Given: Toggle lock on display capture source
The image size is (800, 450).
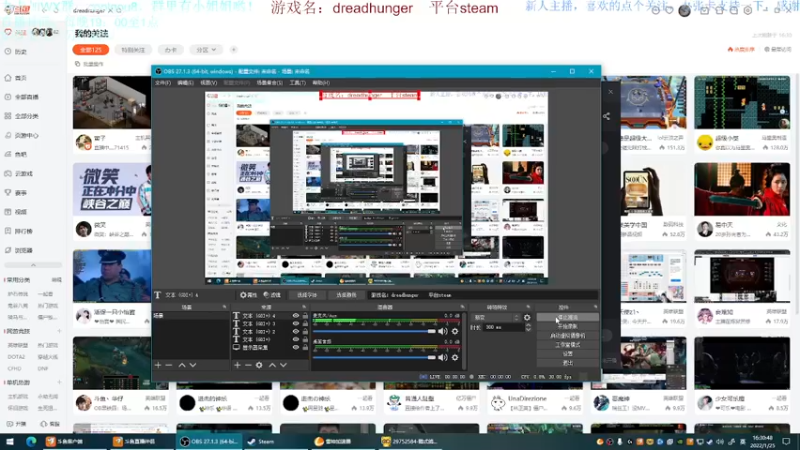Looking at the screenshot, I should [305, 347].
